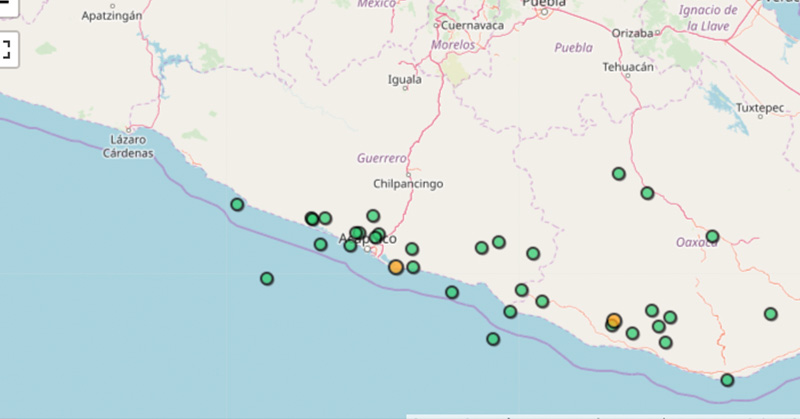The image size is (800, 419).
Task: Click the Lázaro Cárdenas city label
Action: point(129,147)
